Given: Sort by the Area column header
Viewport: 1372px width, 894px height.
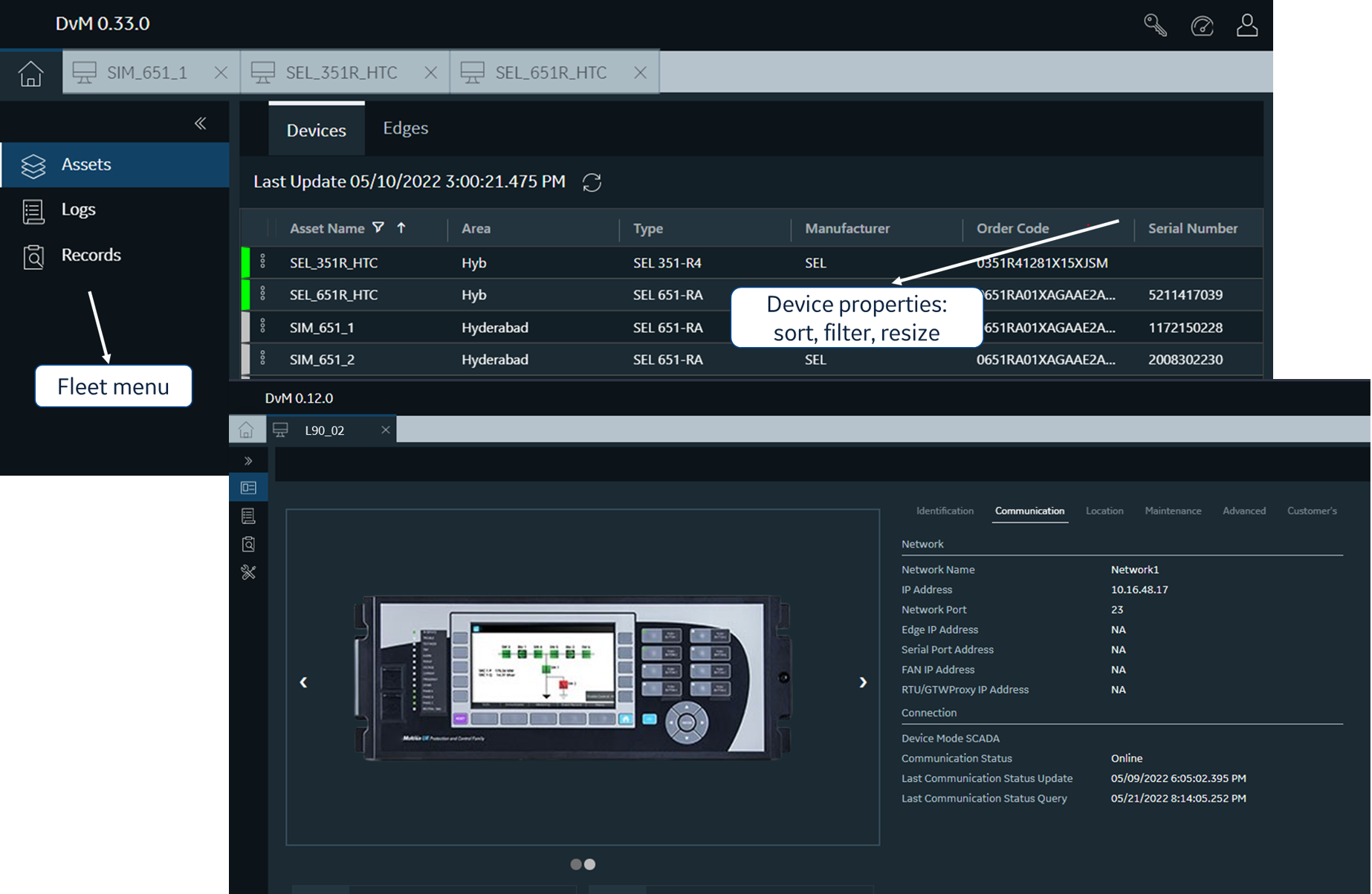Looking at the screenshot, I should [476, 228].
